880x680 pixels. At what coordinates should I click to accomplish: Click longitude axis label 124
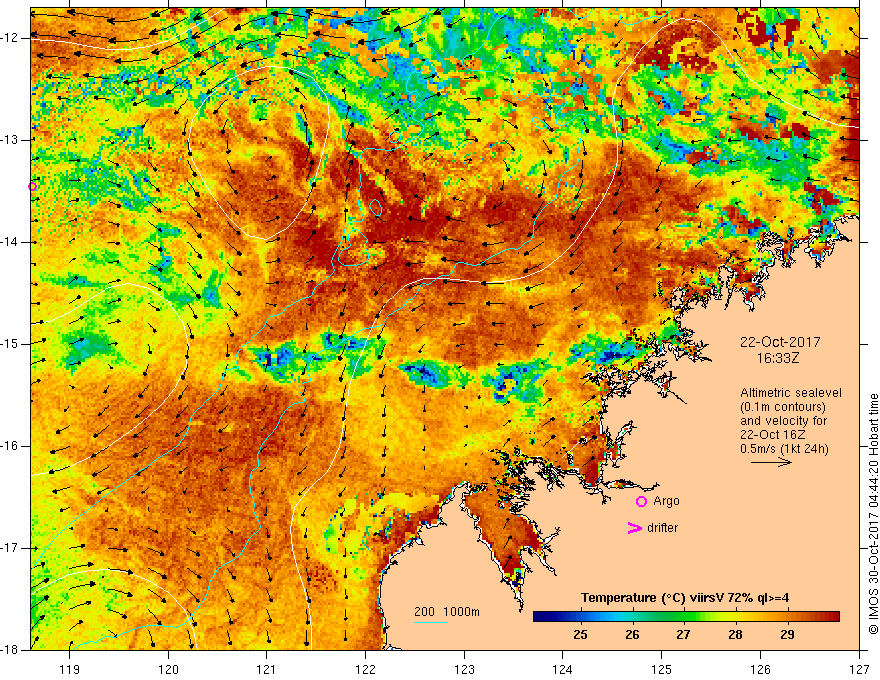click(x=563, y=669)
